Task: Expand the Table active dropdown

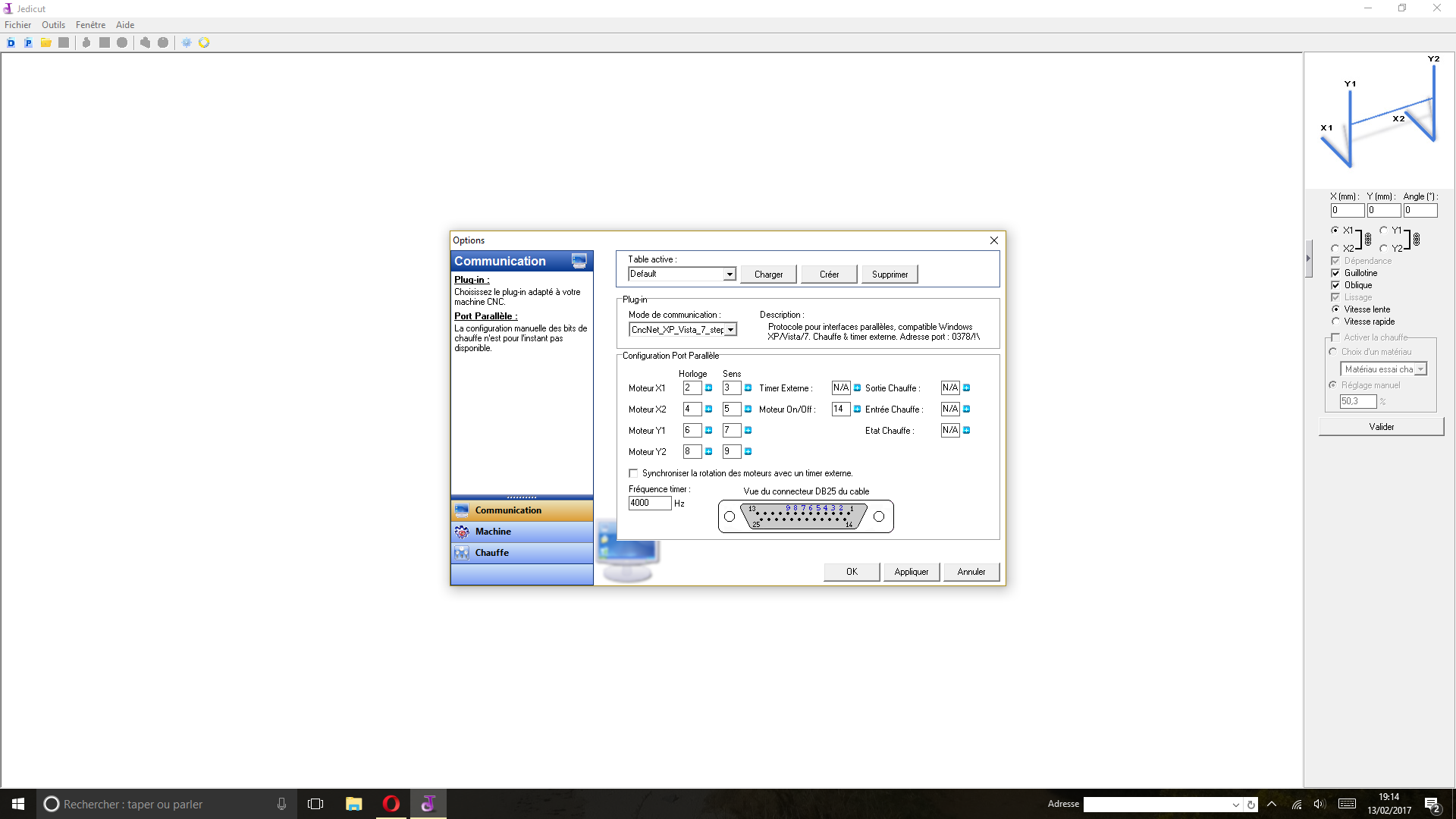Action: (730, 275)
